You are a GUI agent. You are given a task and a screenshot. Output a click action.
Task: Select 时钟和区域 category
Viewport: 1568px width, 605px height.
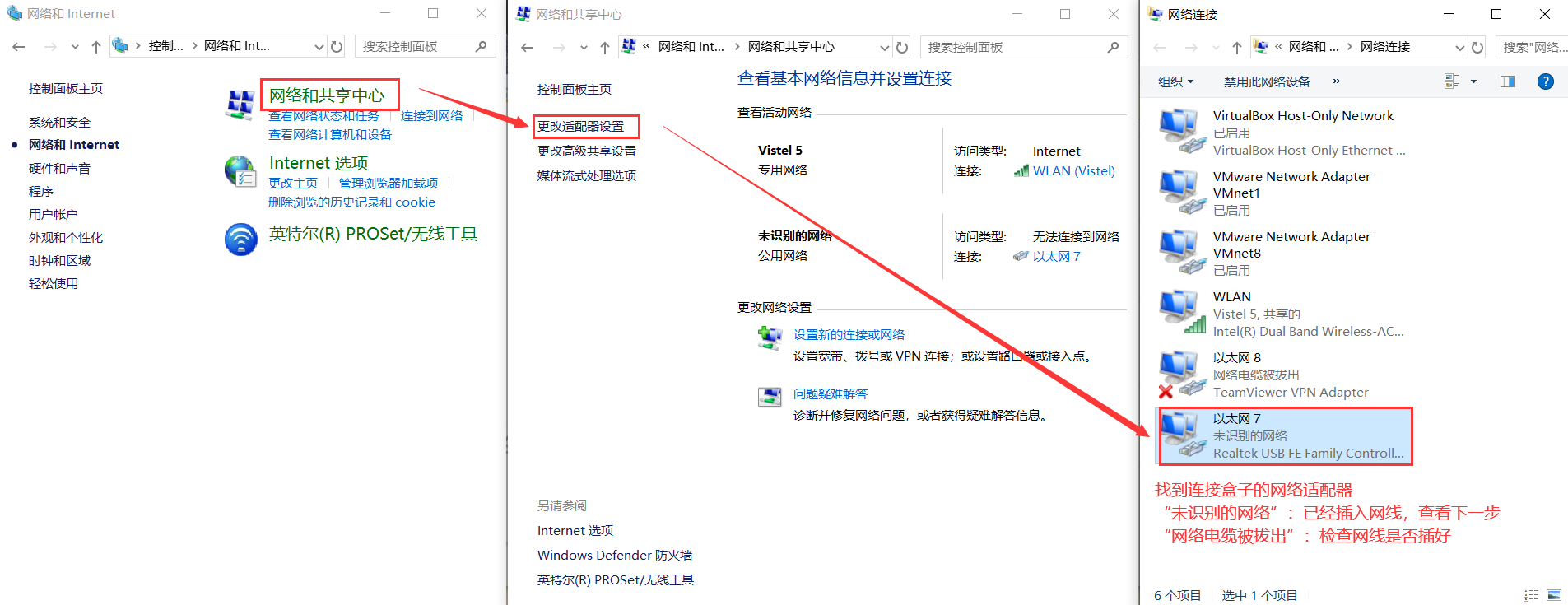click(59, 260)
